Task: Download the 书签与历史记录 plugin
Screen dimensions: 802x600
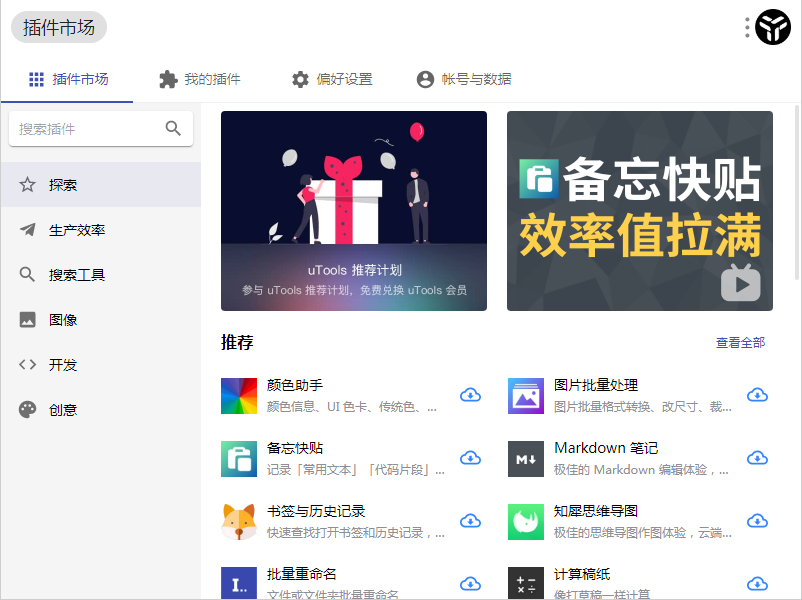Action: point(470,521)
